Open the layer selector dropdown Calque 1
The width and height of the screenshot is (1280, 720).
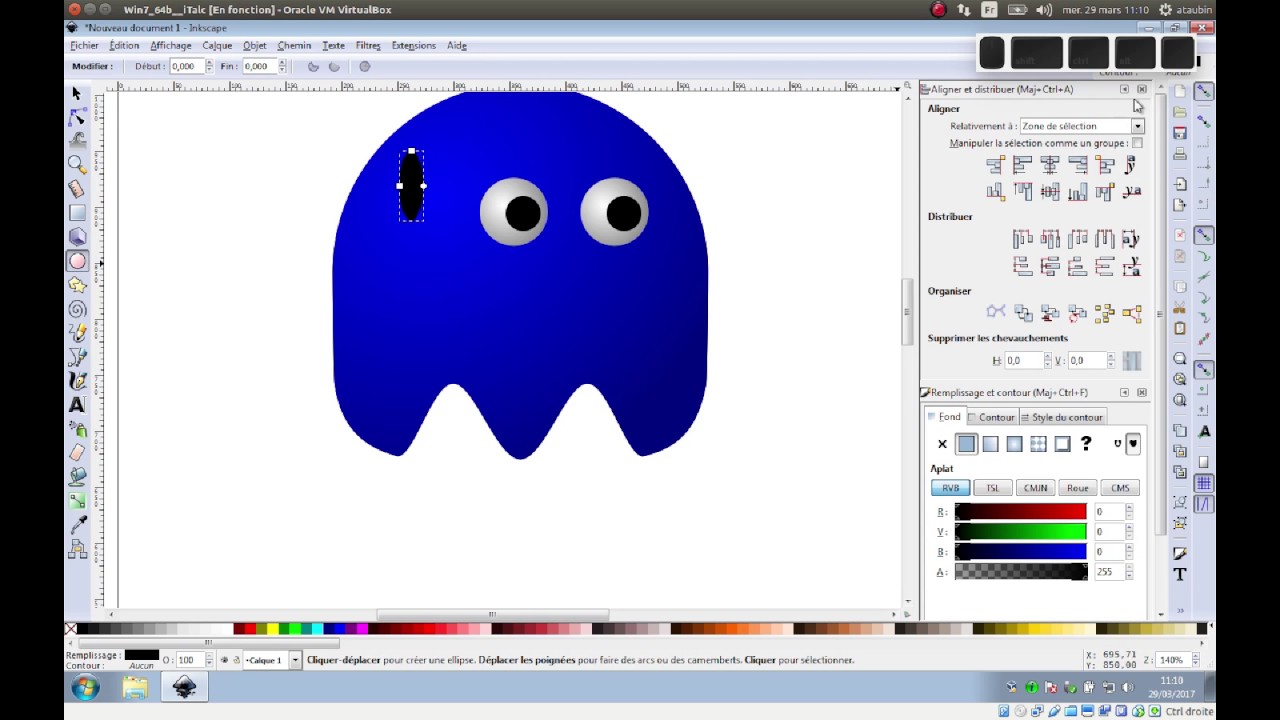[x=272, y=660]
